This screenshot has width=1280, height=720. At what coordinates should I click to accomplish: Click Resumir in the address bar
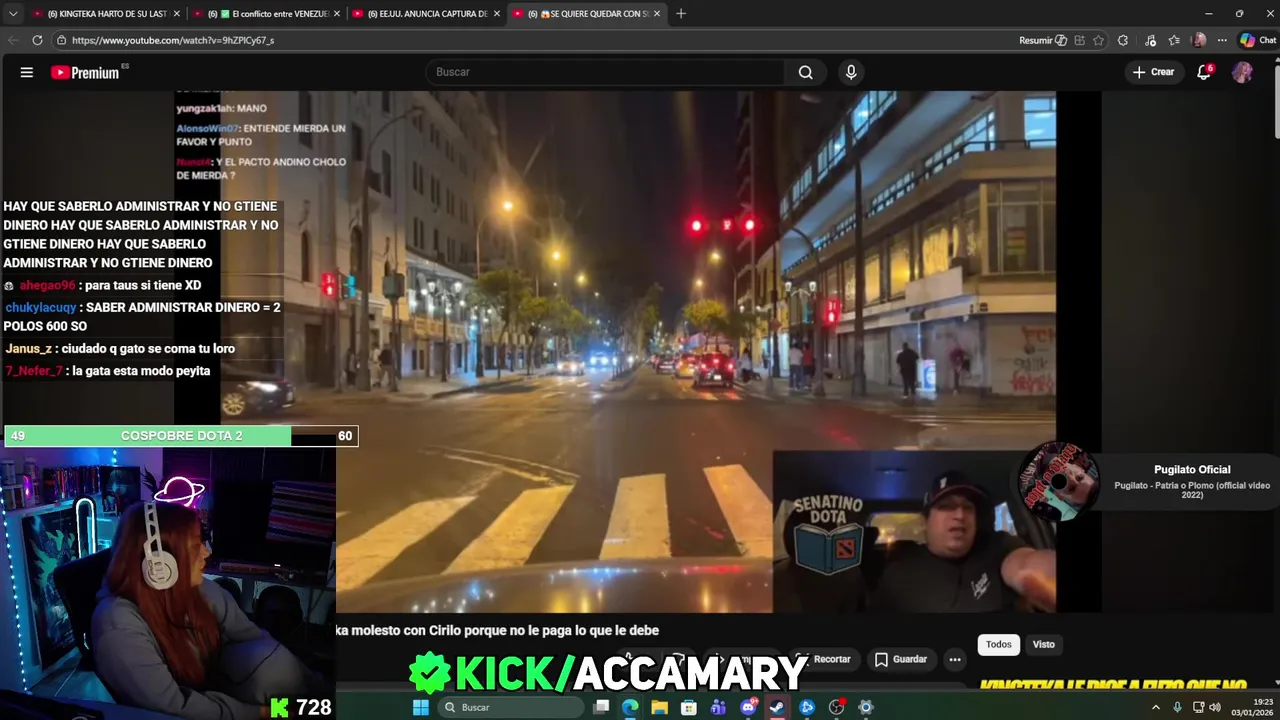pyautogui.click(x=1041, y=40)
